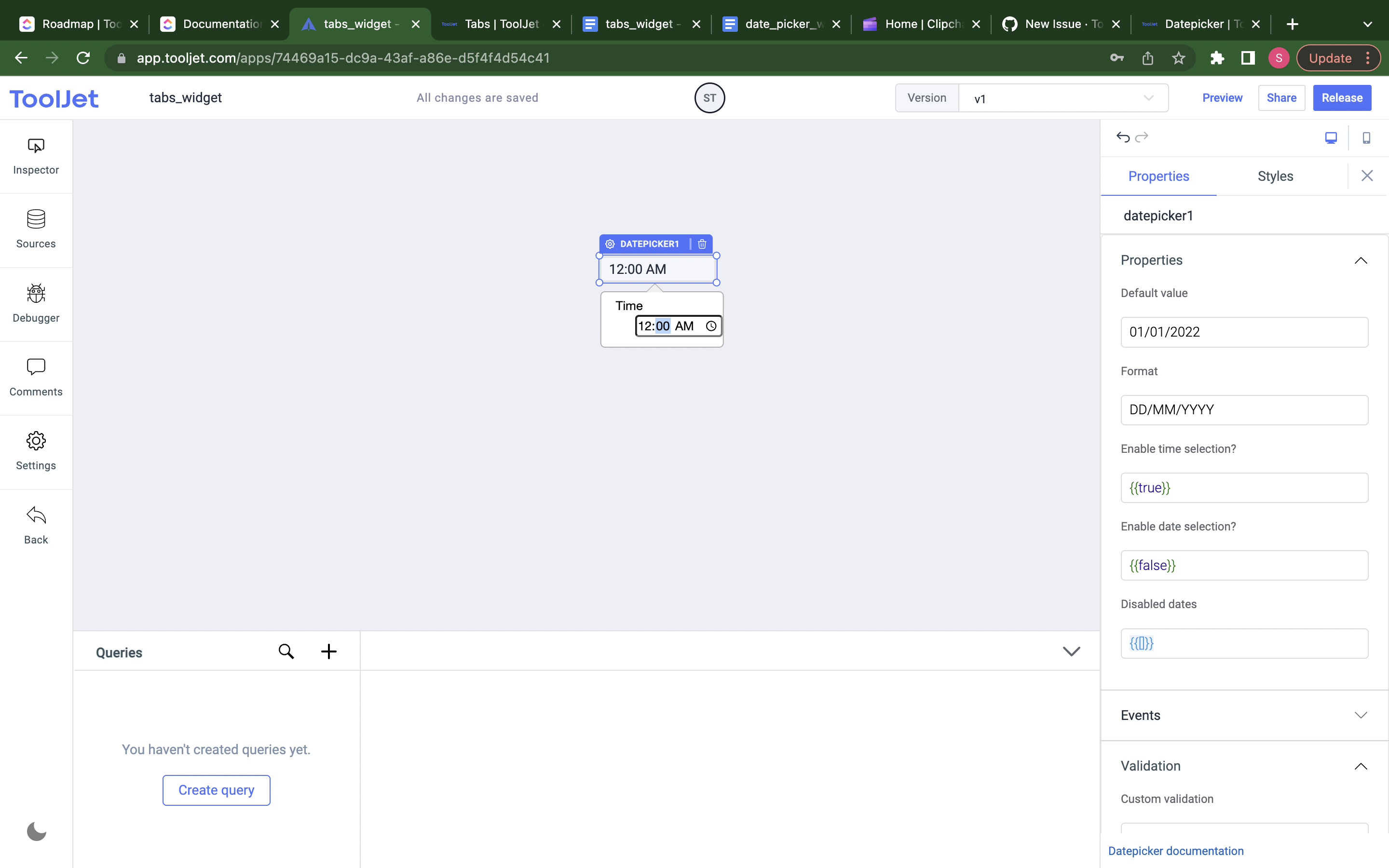Collapse the Validation section

pyautogui.click(x=1360, y=766)
